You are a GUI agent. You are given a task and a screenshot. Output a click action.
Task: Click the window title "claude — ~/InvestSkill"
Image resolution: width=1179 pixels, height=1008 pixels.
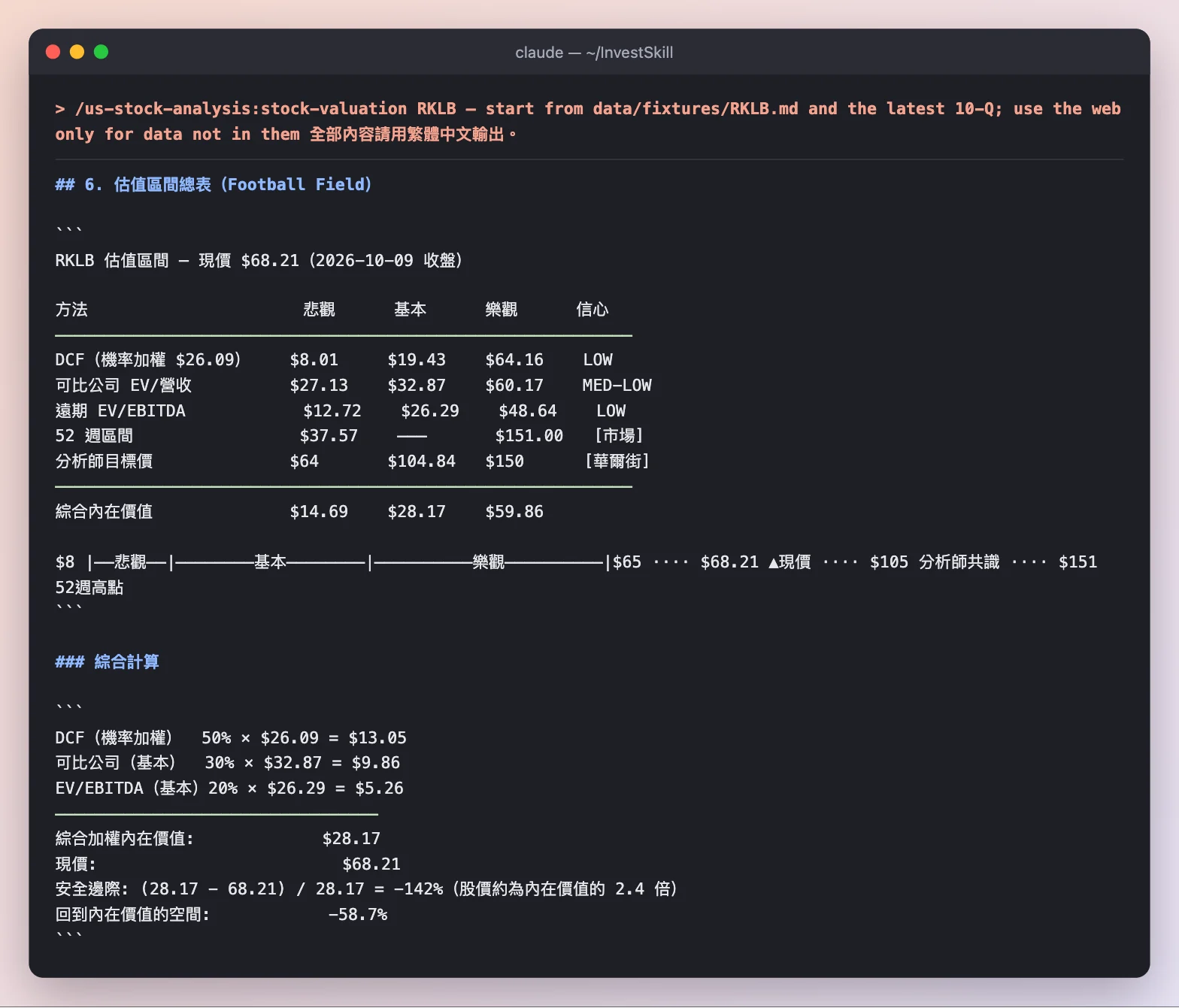(594, 53)
